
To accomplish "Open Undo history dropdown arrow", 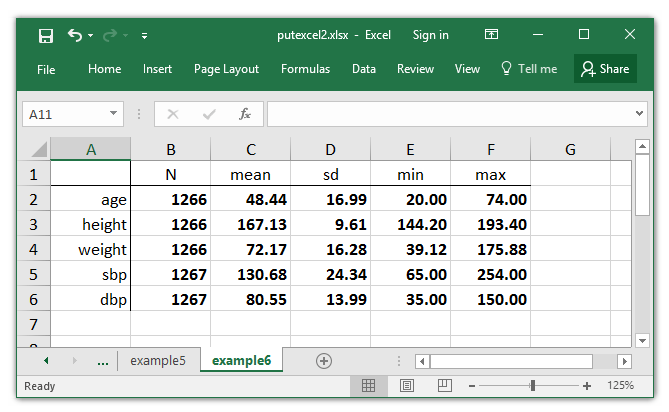I will click(90, 35).
